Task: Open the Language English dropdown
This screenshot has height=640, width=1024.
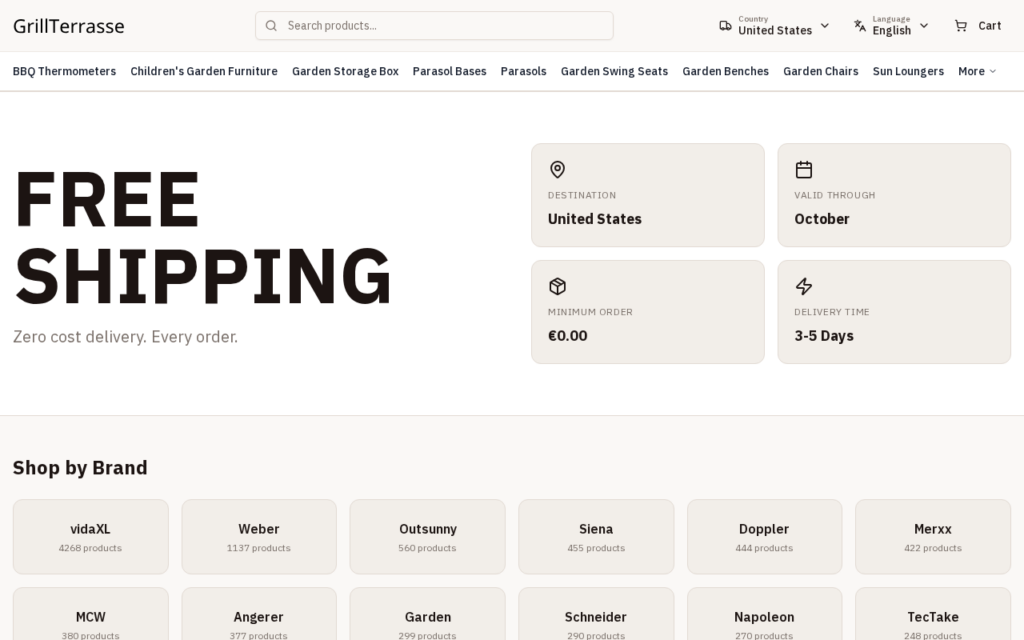Action: 891,25
